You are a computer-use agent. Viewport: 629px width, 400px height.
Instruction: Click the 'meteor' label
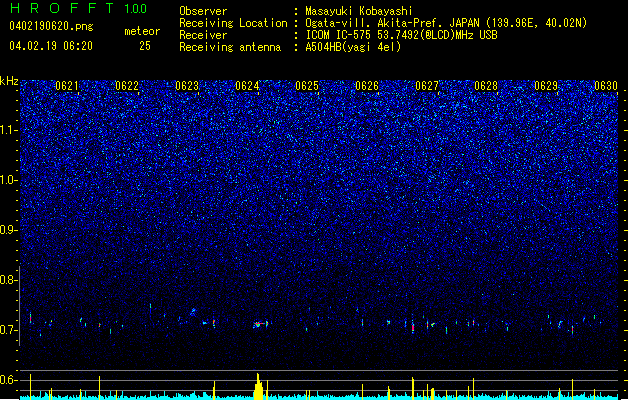tap(142, 31)
